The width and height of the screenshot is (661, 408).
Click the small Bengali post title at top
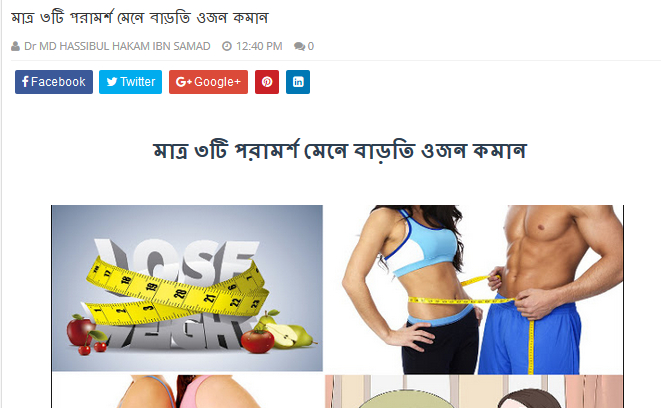(x=140, y=18)
